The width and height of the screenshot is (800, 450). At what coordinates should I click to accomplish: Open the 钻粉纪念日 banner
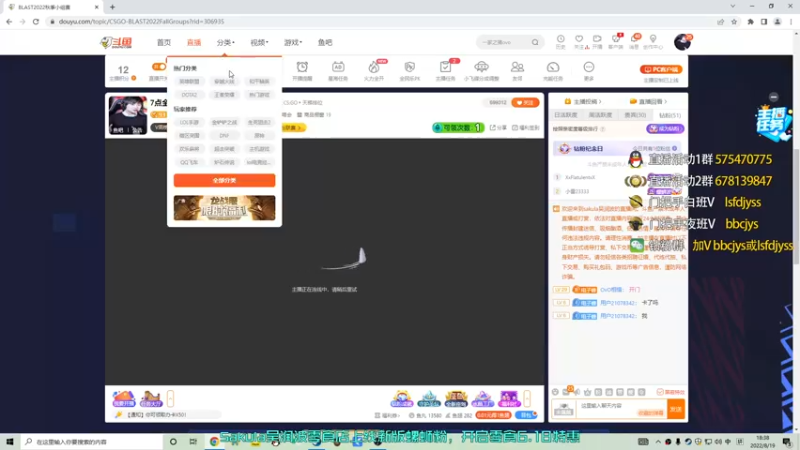coord(618,148)
